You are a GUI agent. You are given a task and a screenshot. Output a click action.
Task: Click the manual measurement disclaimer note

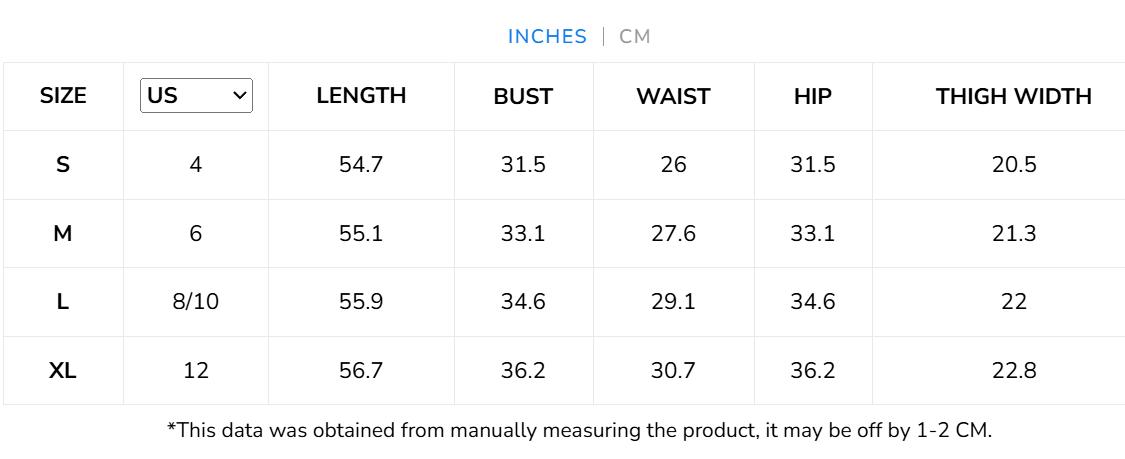tap(579, 431)
